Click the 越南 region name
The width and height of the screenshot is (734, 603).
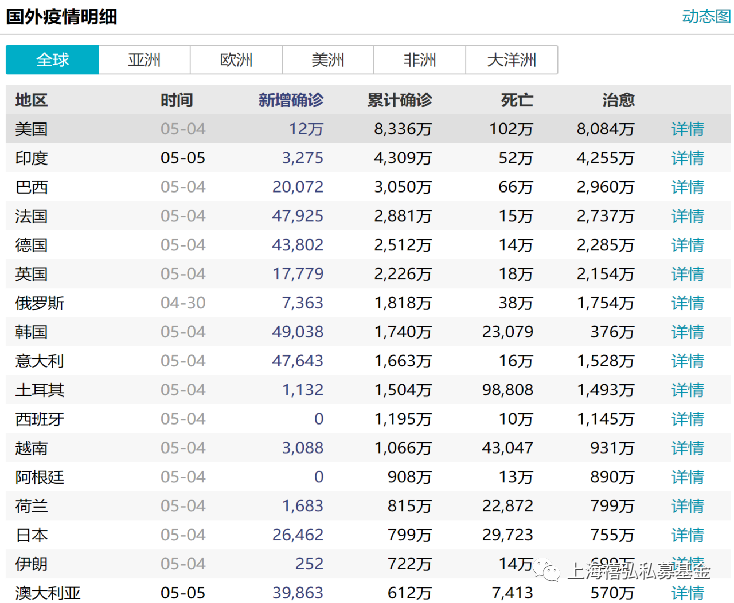point(31,448)
